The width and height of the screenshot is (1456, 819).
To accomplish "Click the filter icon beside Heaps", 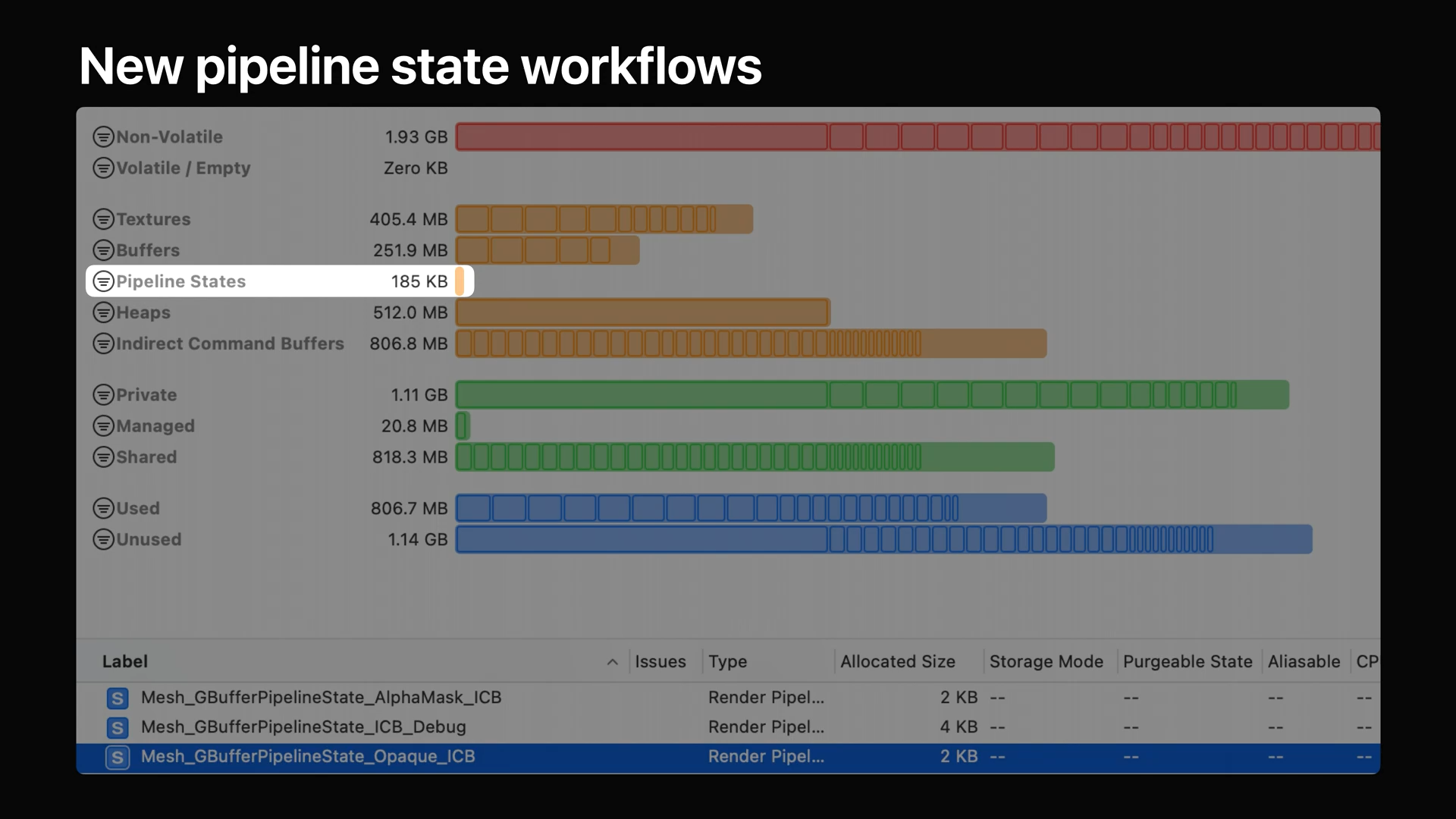I will pos(103,312).
